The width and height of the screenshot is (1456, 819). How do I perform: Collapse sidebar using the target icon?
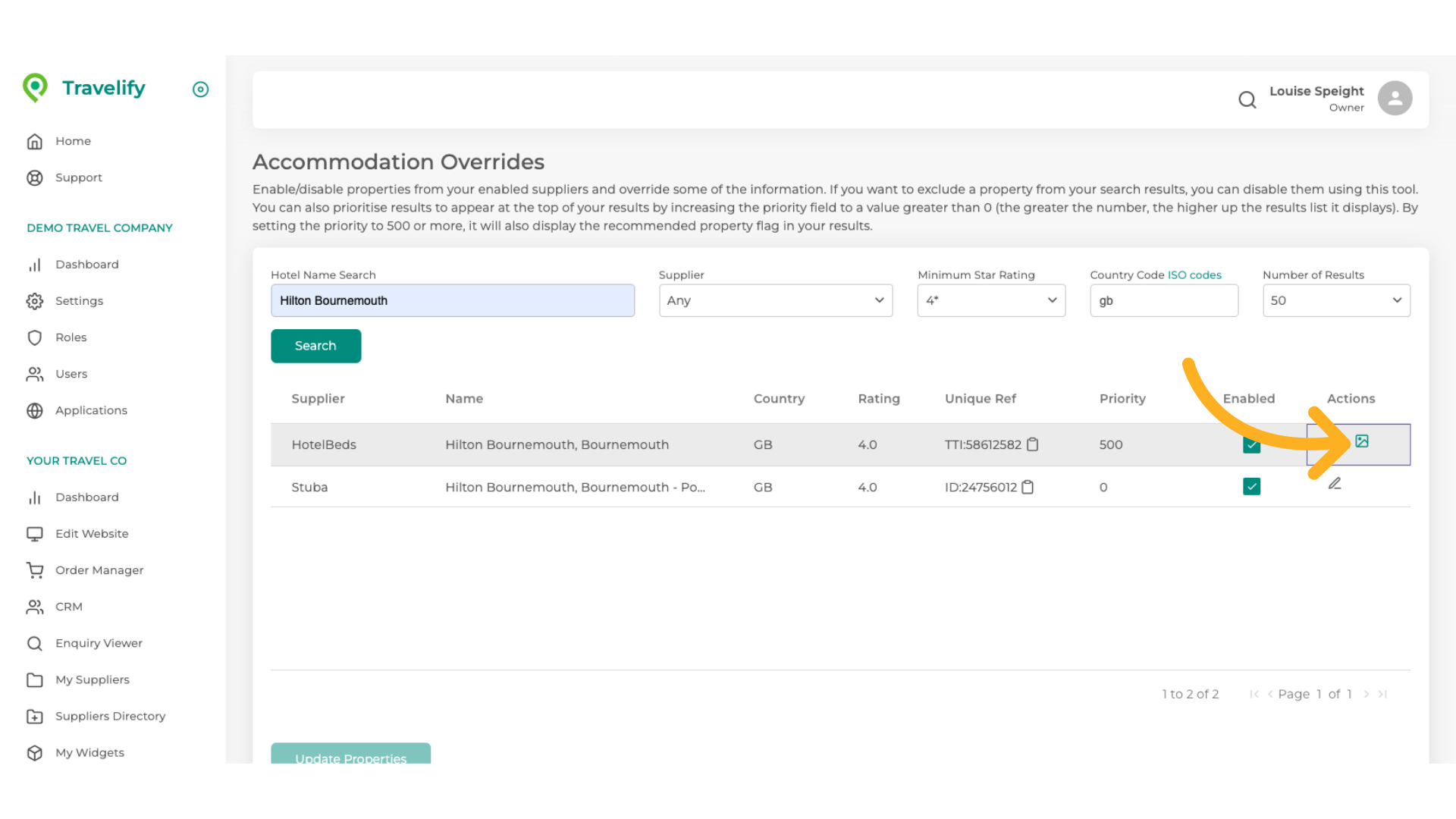click(x=200, y=89)
